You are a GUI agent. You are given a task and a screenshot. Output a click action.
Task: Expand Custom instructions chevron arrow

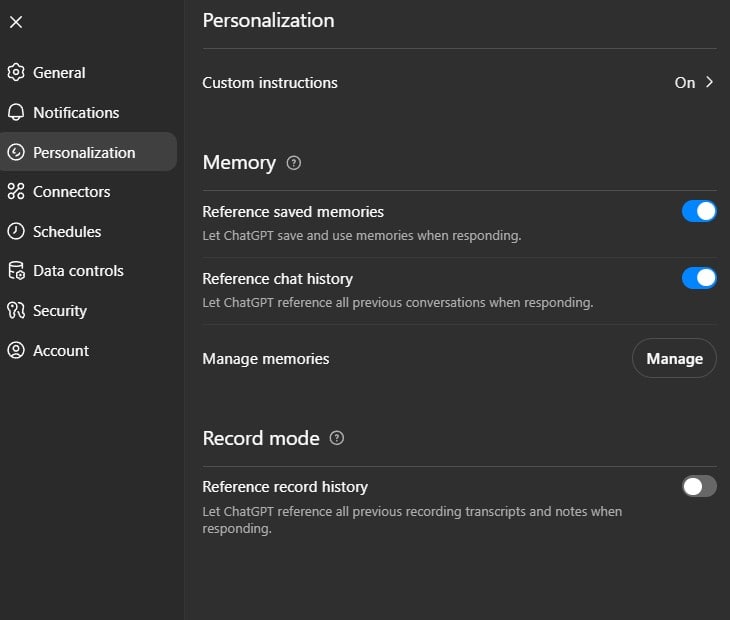709,82
